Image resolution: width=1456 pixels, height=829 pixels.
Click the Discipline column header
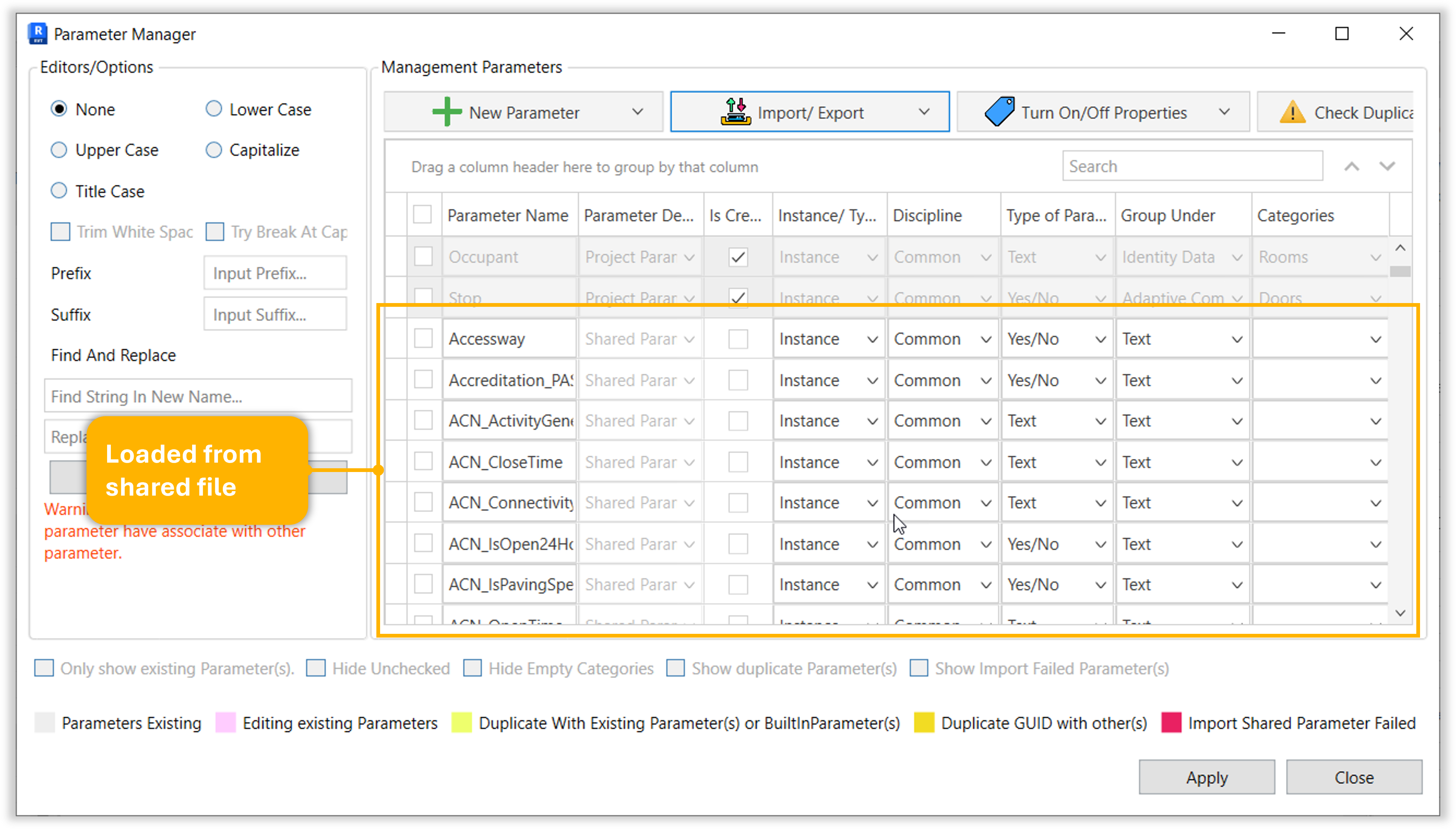927,216
